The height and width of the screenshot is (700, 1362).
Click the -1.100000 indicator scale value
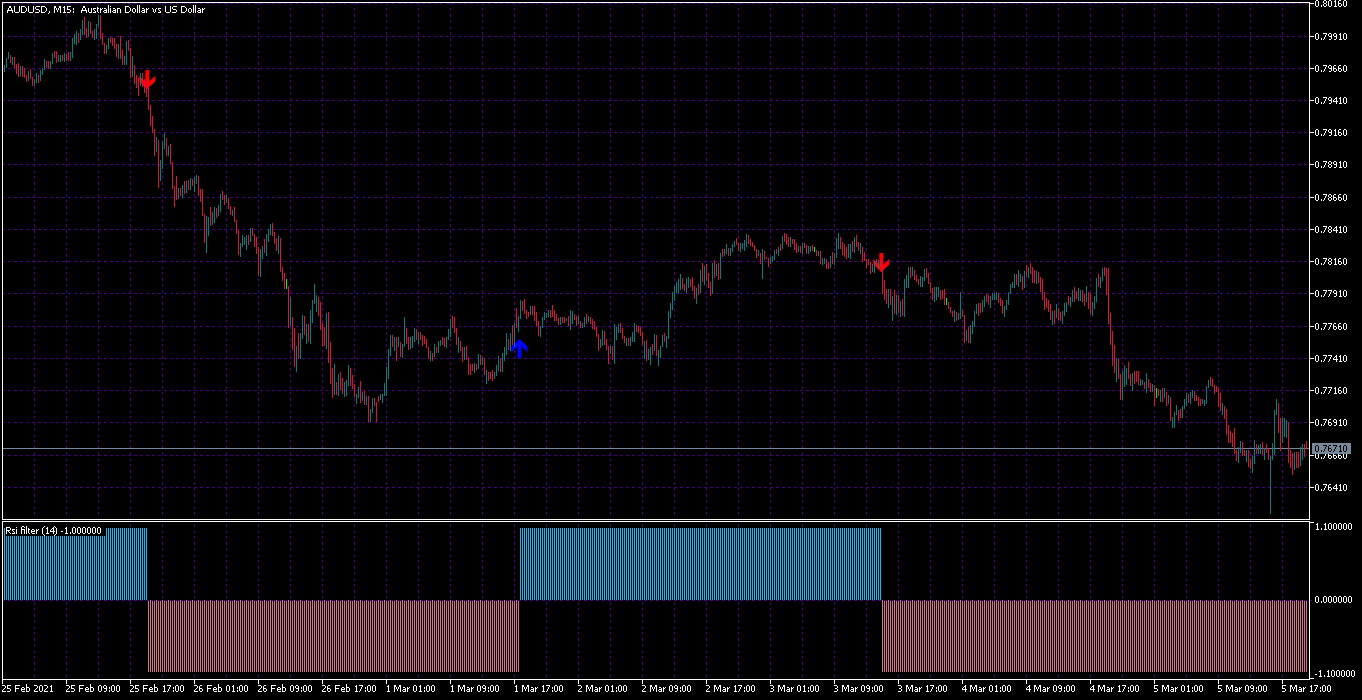(1335, 672)
